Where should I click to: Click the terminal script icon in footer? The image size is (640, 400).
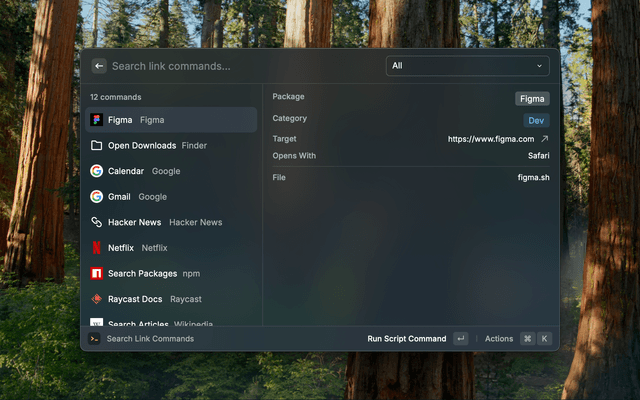pyautogui.click(x=94, y=339)
